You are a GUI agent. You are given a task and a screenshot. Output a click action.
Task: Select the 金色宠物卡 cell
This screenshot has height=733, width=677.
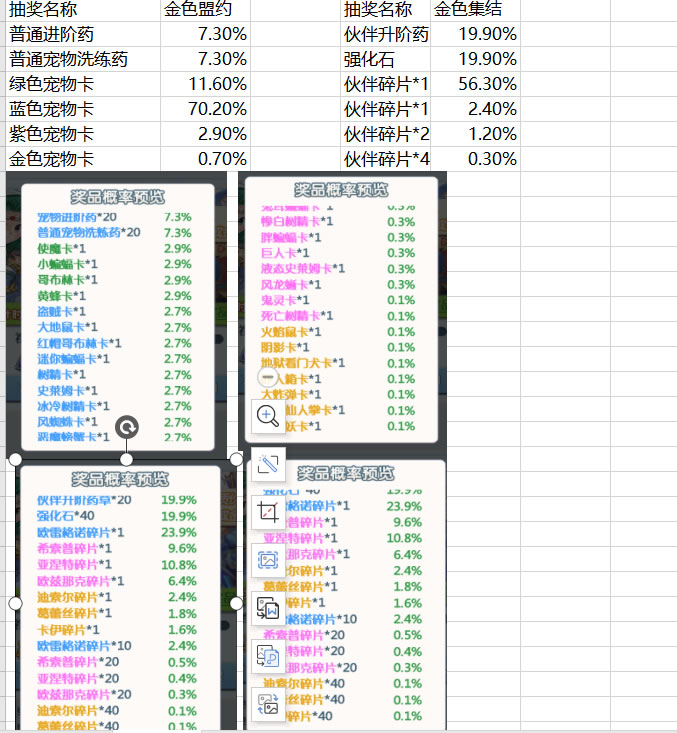click(83, 159)
